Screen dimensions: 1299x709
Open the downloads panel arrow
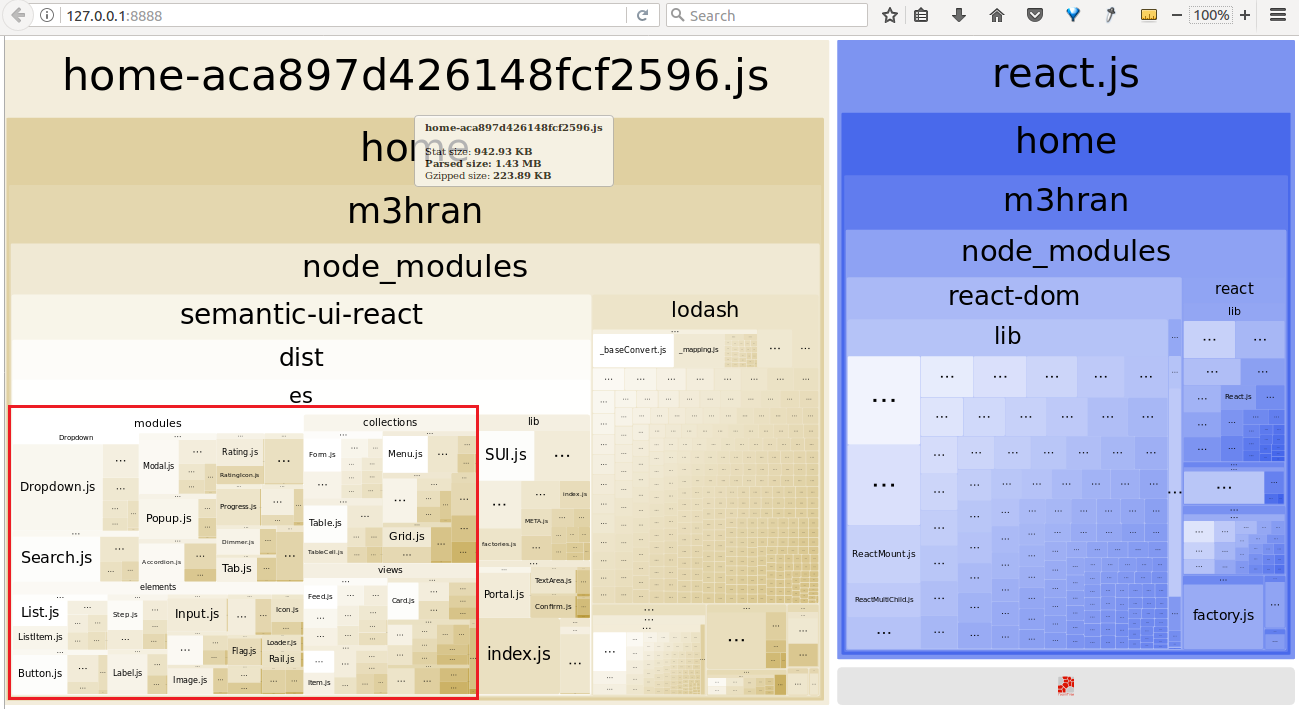coord(958,15)
